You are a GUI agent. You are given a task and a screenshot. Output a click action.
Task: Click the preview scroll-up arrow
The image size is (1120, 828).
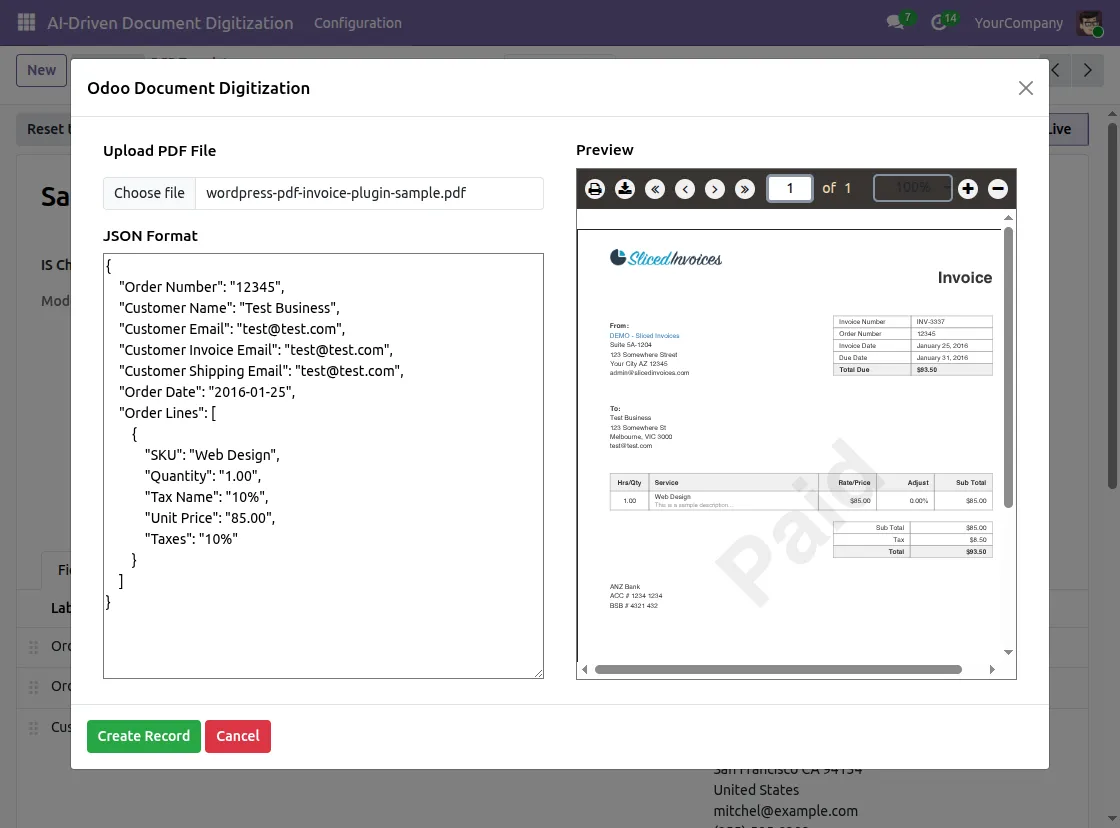click(x=1009, y=217)
